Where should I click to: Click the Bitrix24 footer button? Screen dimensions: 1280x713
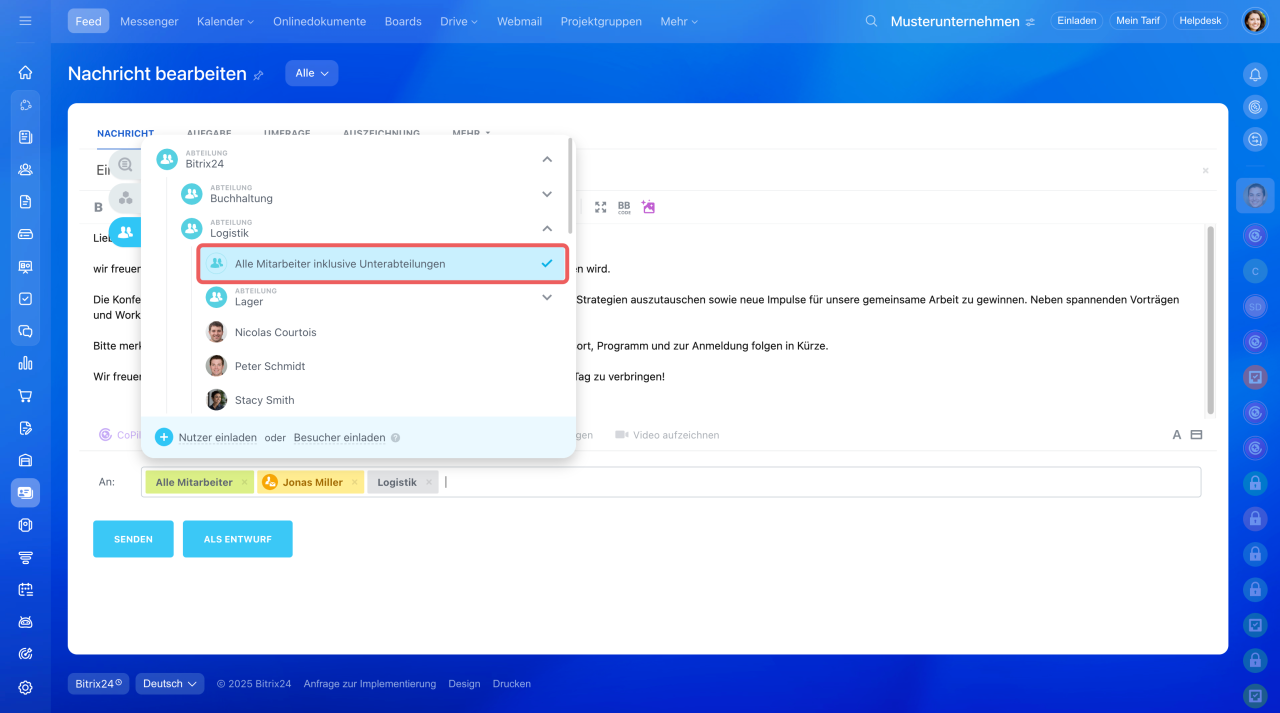coord(98,684)
